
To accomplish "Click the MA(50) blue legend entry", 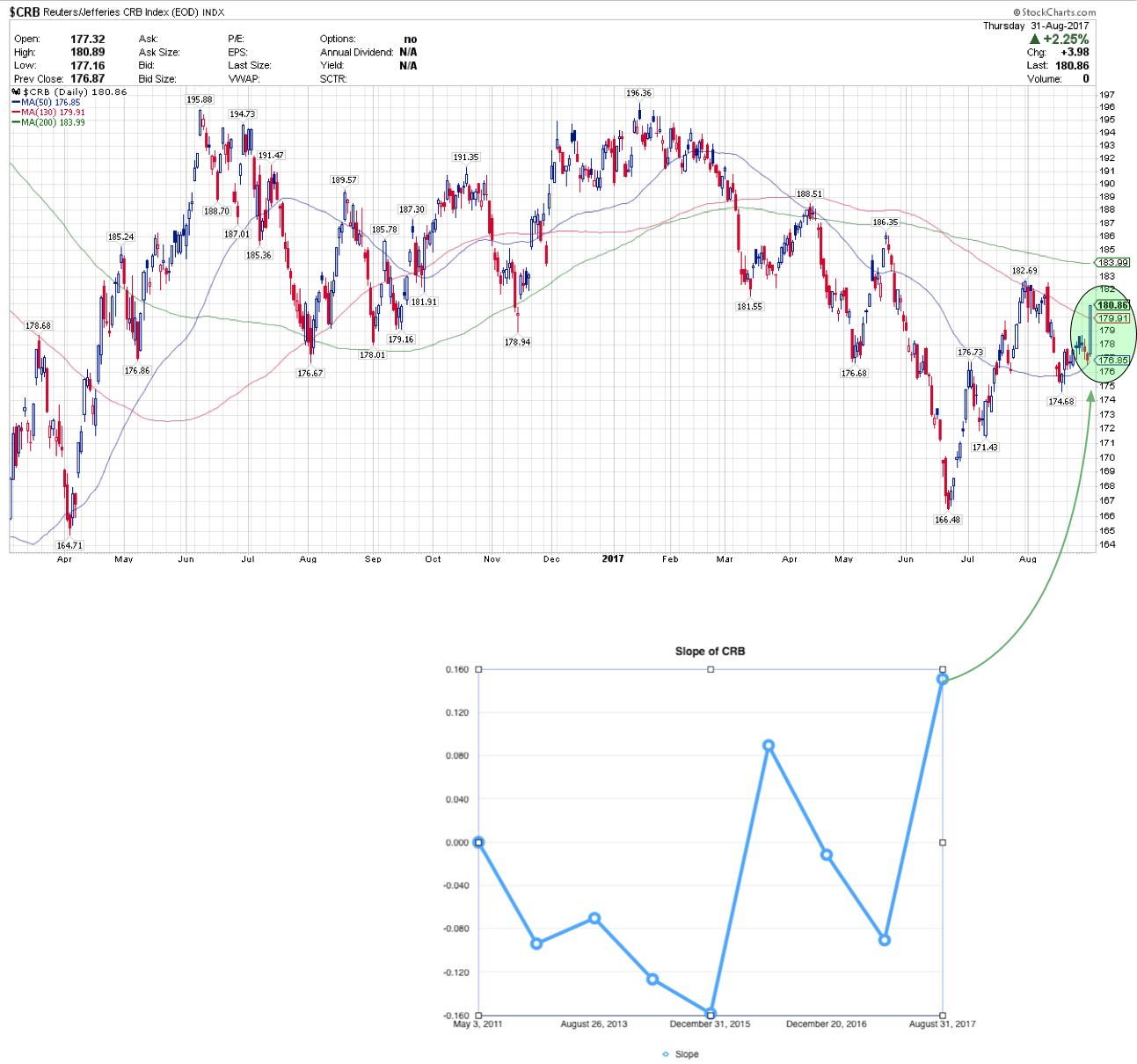I will (x=49, y=103).
